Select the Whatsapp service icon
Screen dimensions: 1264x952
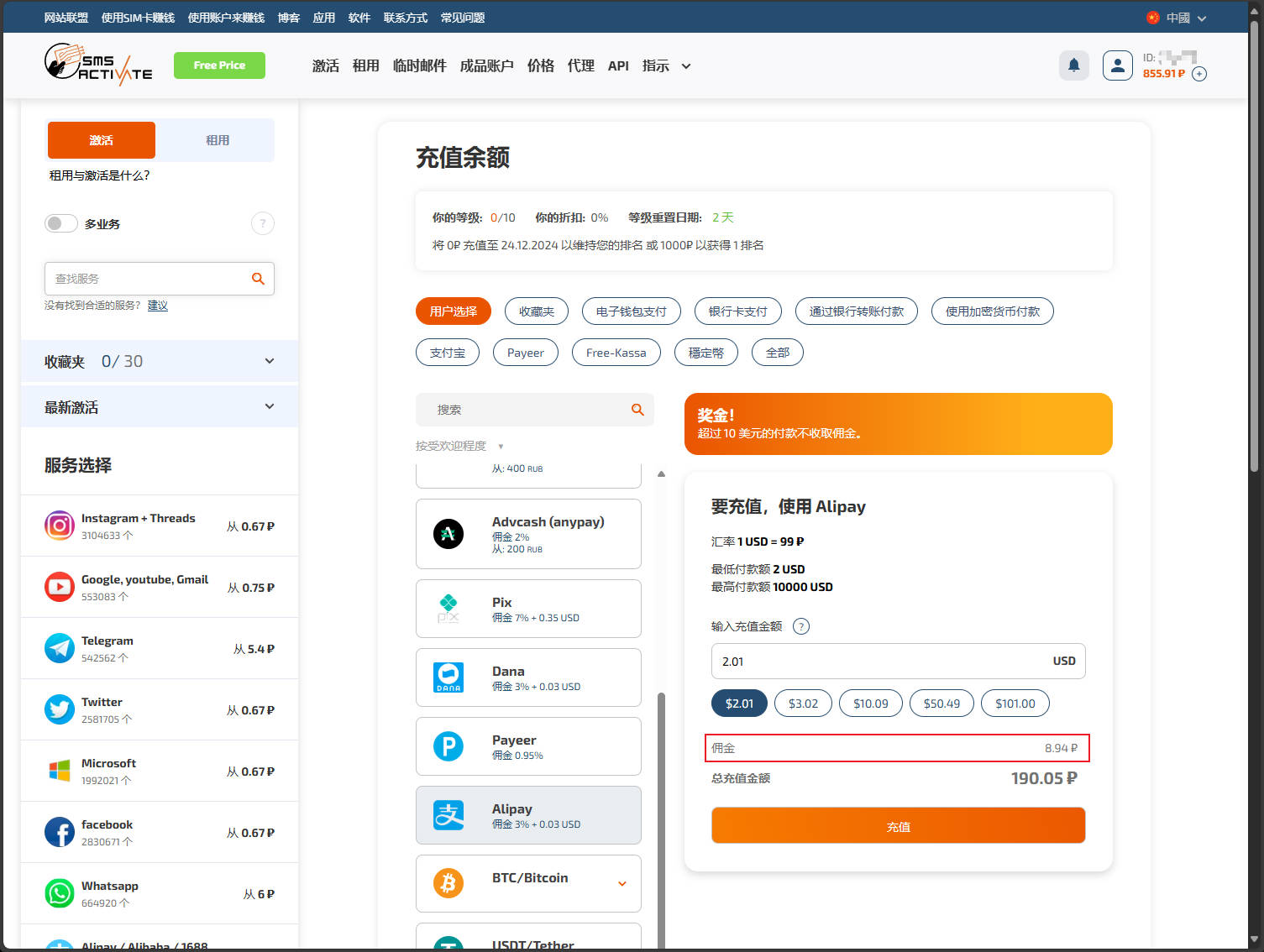pos(60,893)
